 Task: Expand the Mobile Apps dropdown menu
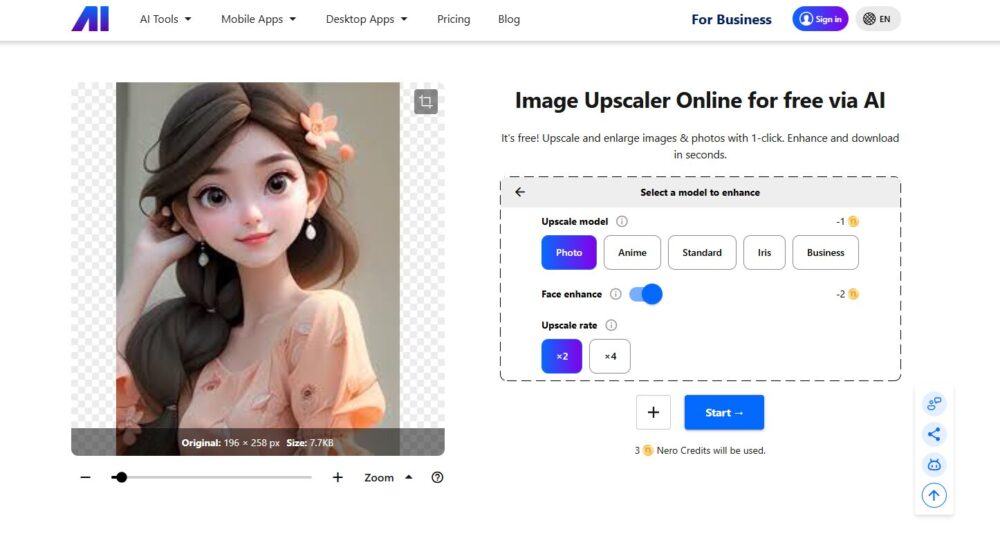pos(258,19)
